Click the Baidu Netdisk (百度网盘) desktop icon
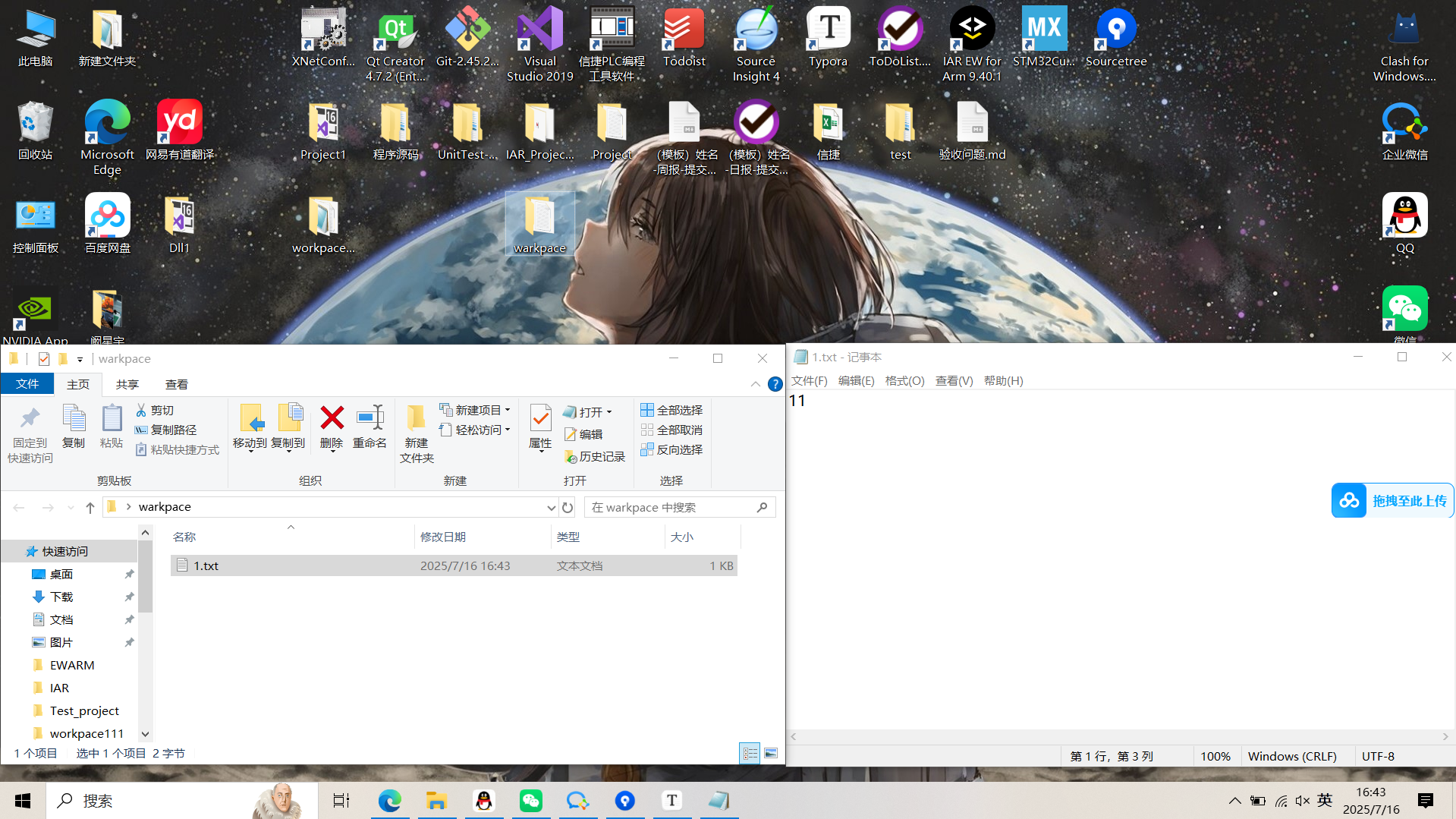Image resolution: width=1456 pixels, height=819 pixels. point(108,223)
